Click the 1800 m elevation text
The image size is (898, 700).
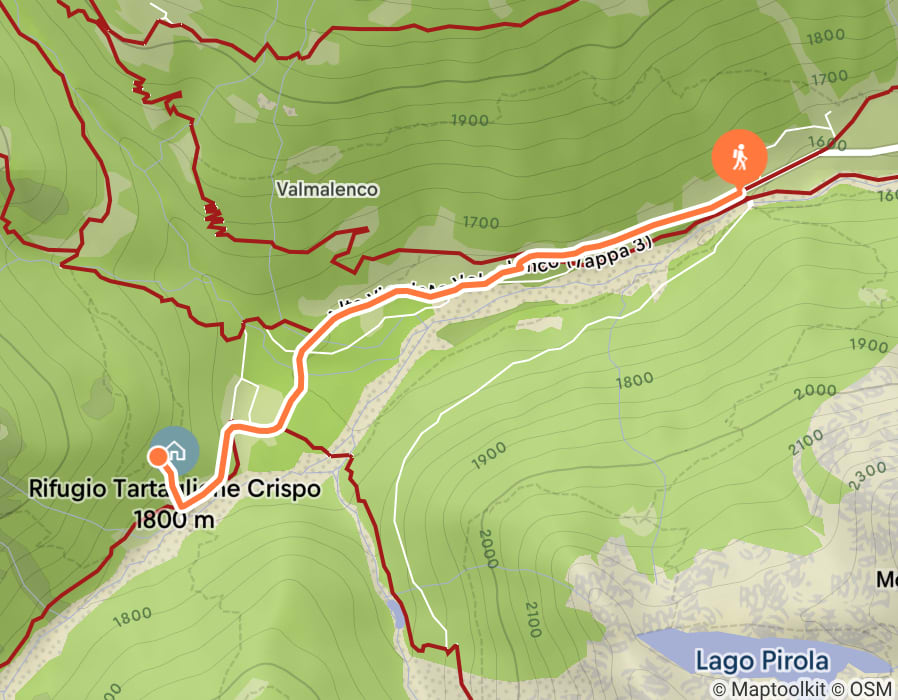174,520
